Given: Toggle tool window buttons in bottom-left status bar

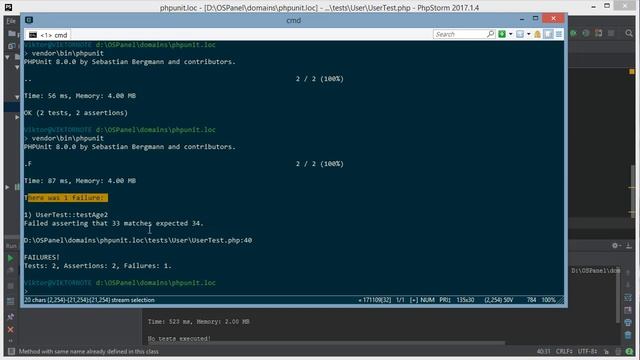Looking at the screenshot, I should tap(11, 351).
